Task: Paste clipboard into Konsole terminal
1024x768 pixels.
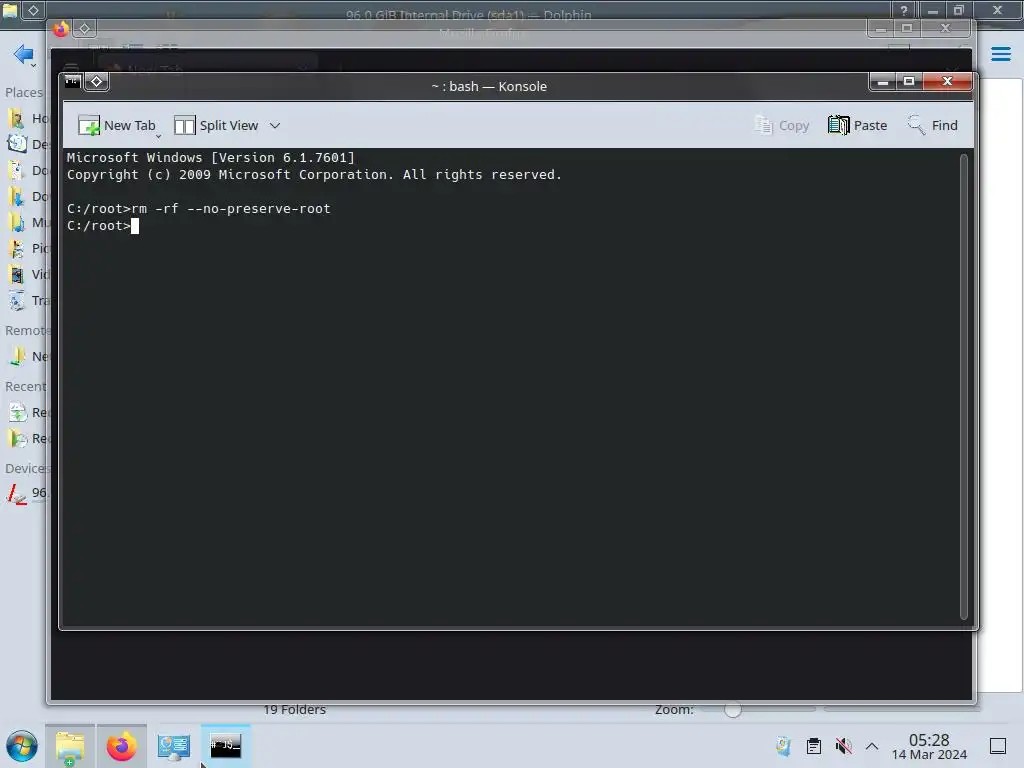Action: tap(857, 125)
